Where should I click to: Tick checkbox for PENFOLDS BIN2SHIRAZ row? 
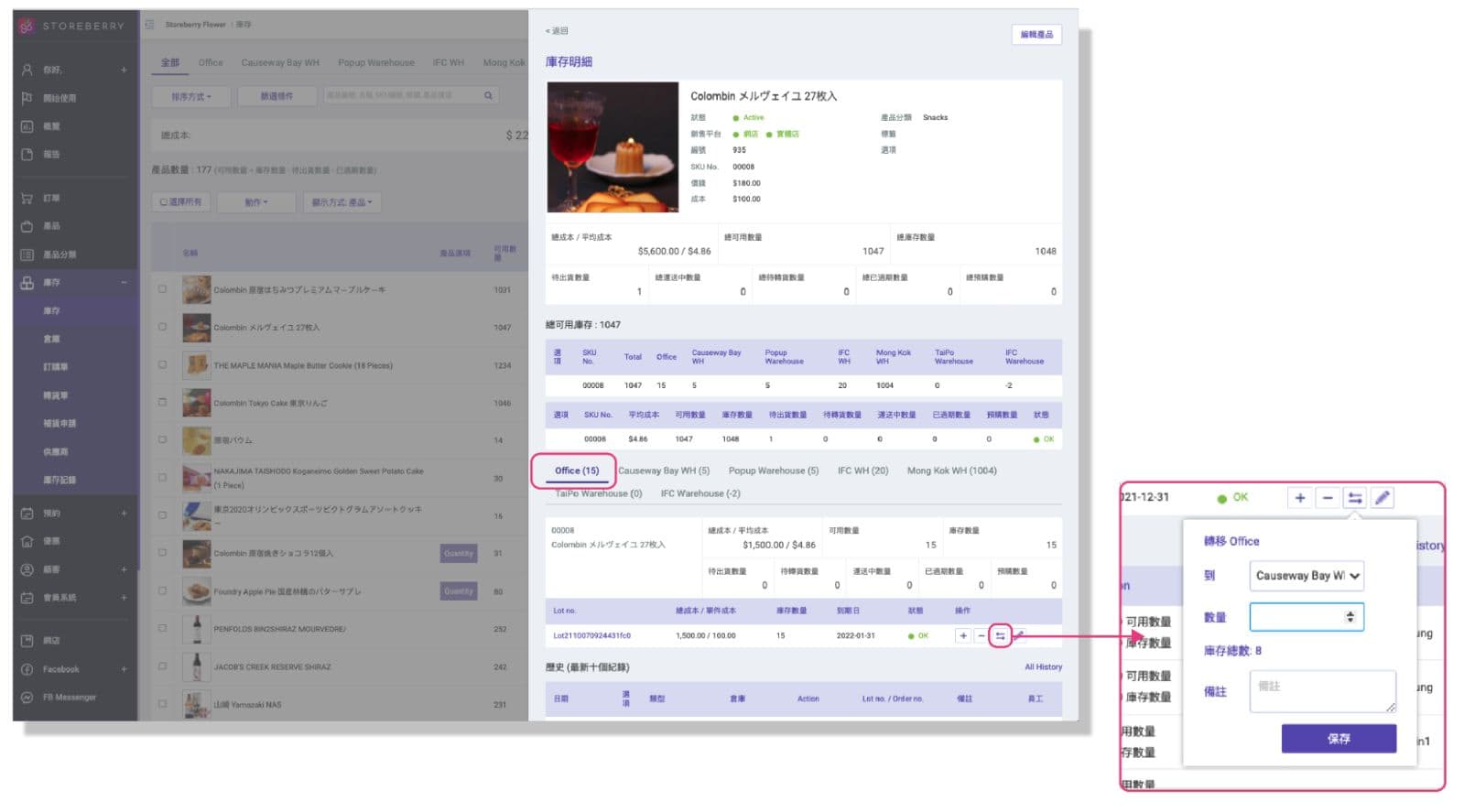tap(163, 628)
